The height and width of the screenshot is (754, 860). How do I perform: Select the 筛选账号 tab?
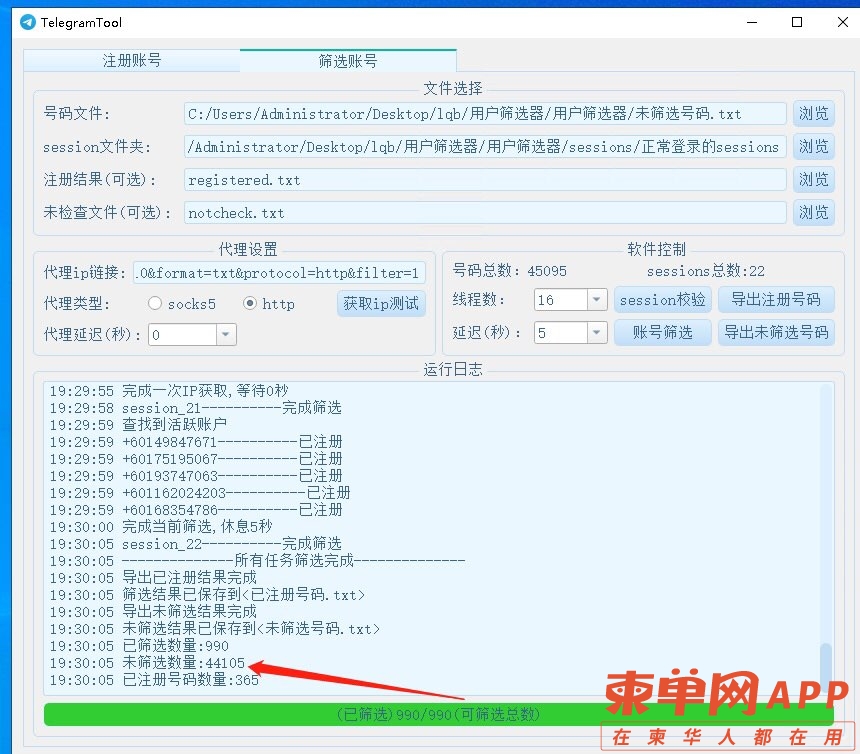point(348,60)
